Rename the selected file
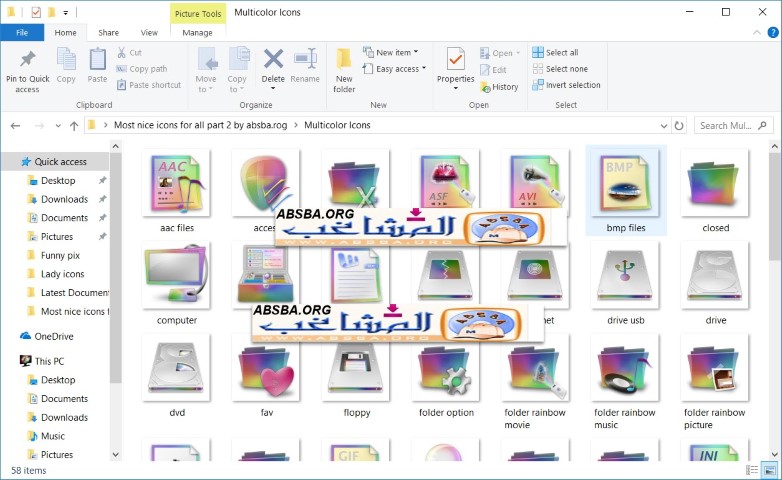Viewport: 782px width, 480px height. pyautogui.click(x=305, y=65)
